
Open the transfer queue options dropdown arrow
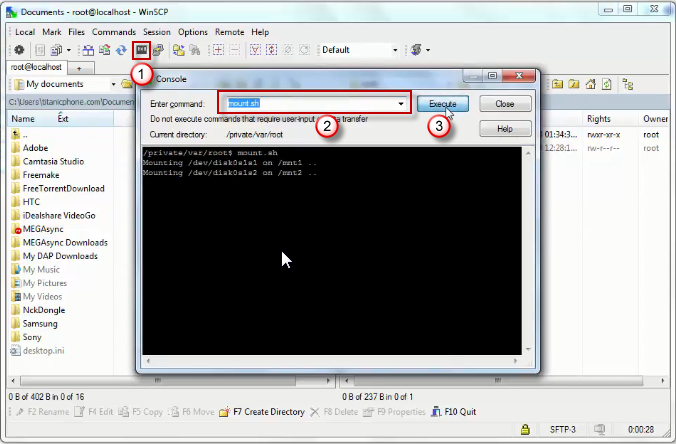tap(69, 50)
